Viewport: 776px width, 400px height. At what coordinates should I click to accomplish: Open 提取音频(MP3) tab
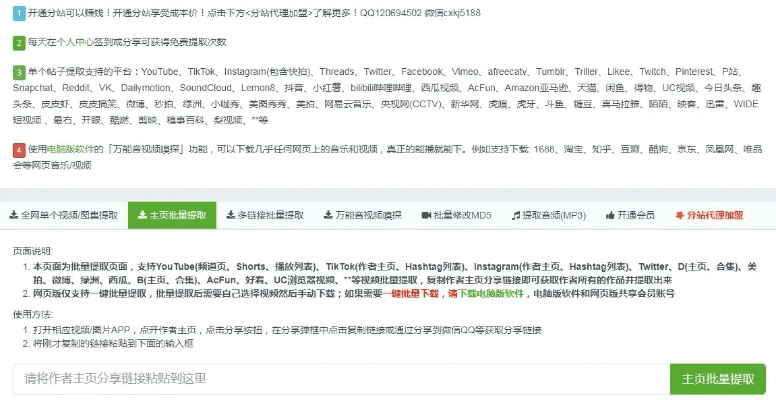[x=549, y=215]
